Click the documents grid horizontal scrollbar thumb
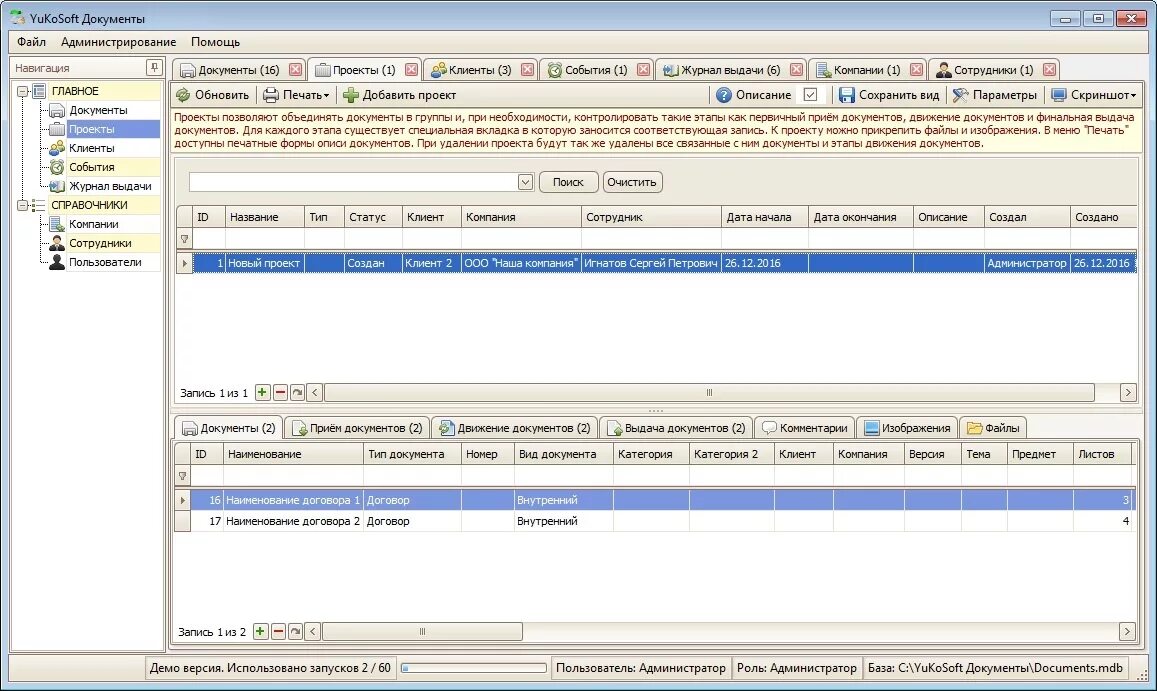This screenshot has width=1157, height=691. click(x=422, y=631)
